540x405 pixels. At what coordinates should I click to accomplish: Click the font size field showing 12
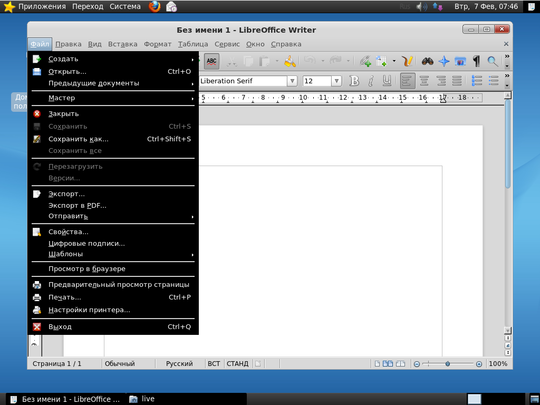tap(317, 81)
